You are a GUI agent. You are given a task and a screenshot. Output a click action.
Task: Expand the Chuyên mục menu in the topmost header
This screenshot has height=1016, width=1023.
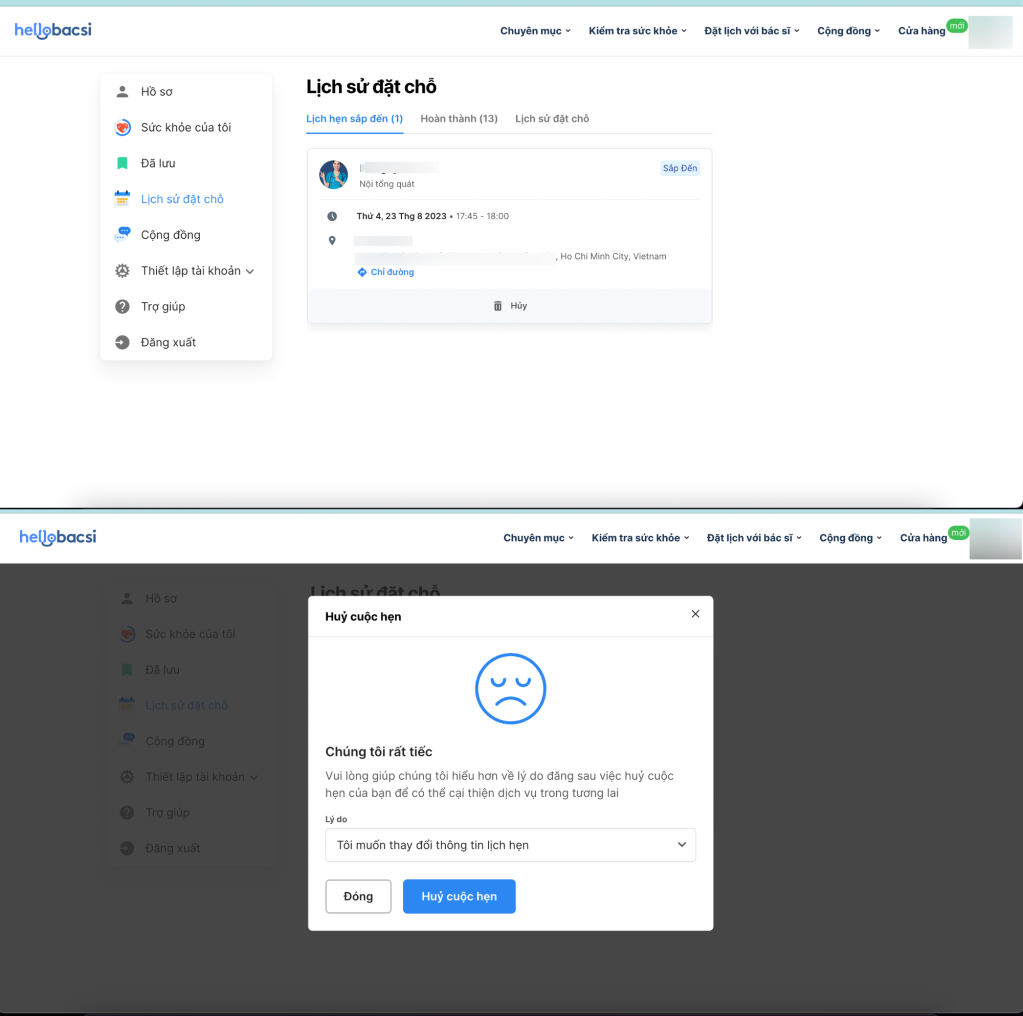pos(535,31)
